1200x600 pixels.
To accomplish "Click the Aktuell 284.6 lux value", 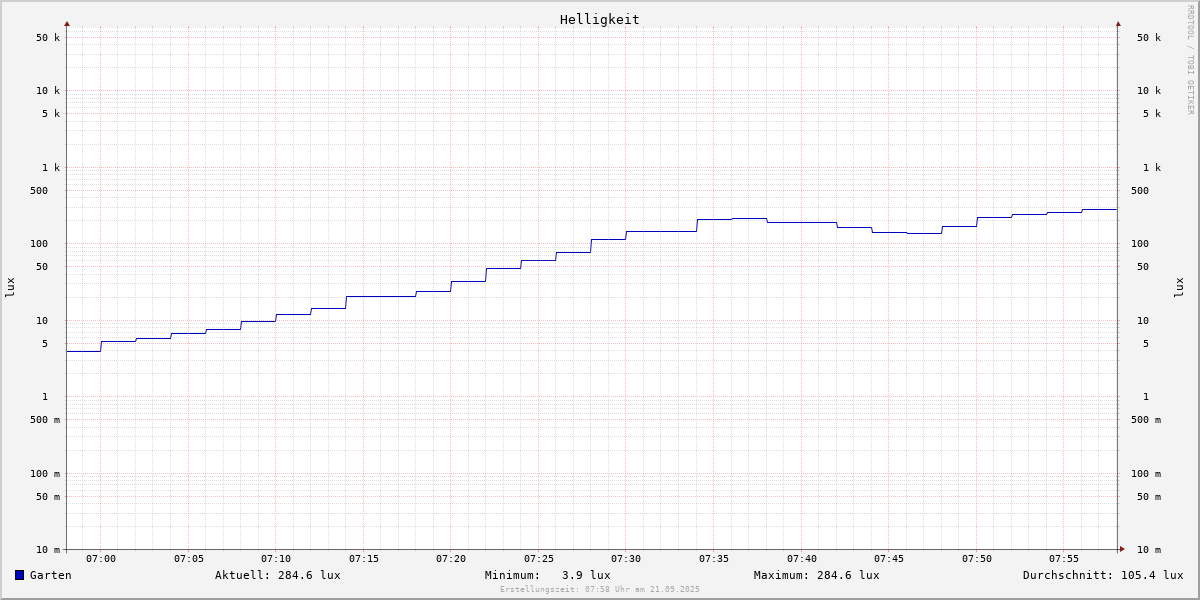I will [277, 575].
